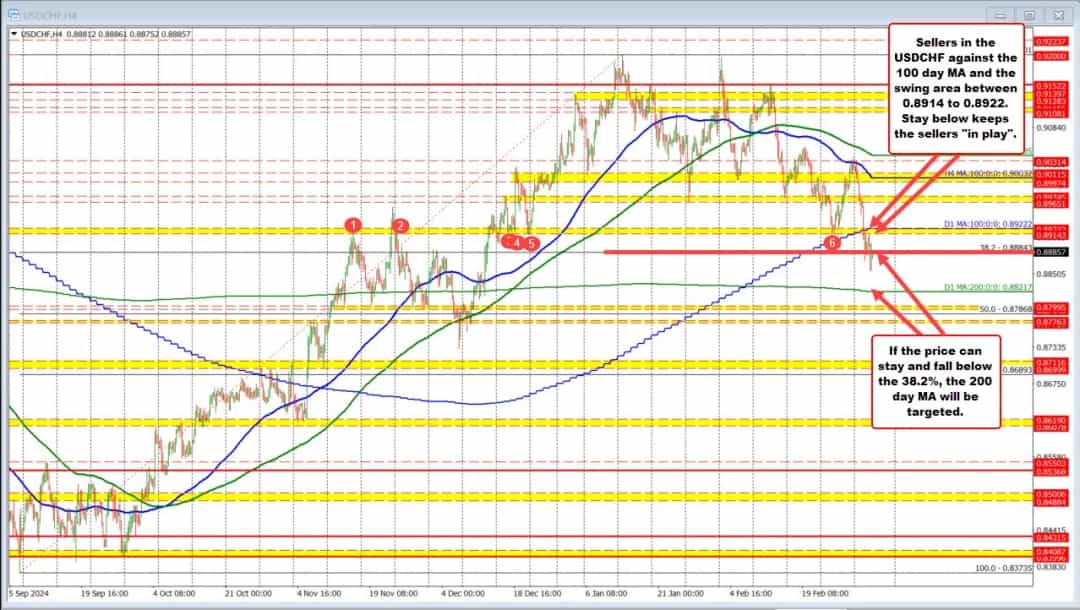The width and height of the screenshot is (1080, 610).
Task: Click the restore window icon in the title bar
Action: click(1029, 15)
